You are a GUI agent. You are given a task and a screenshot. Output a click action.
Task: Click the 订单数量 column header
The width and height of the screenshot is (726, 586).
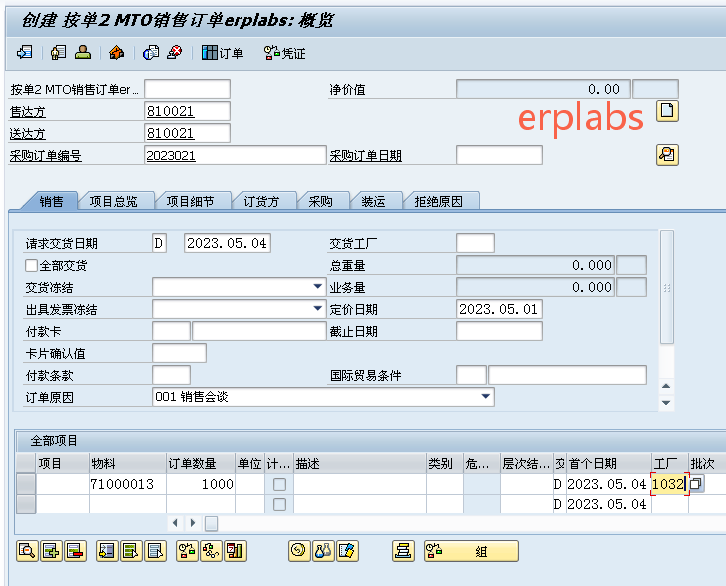tap(201, 463)
